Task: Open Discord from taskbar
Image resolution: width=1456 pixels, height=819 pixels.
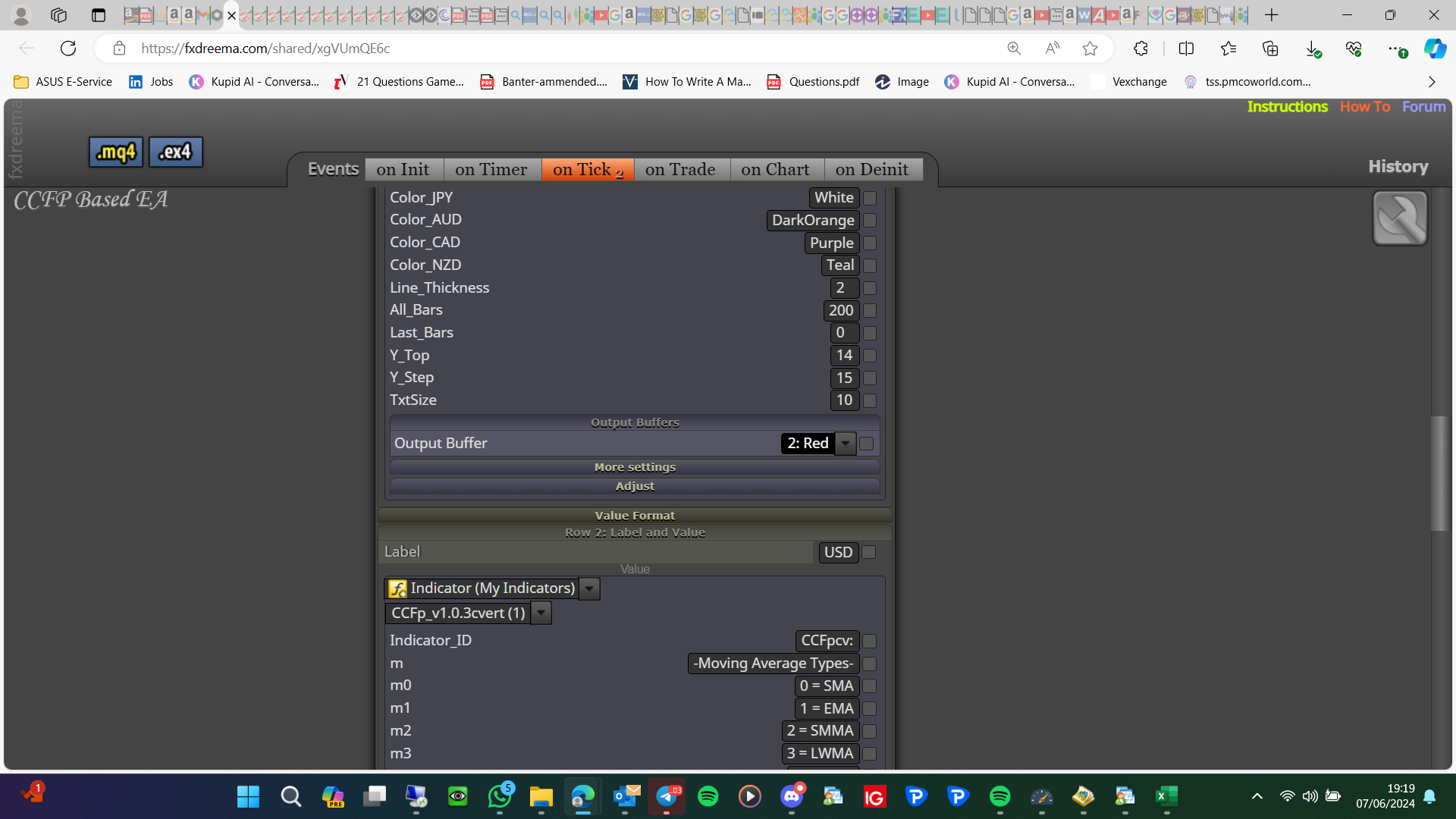Action: 792,796
